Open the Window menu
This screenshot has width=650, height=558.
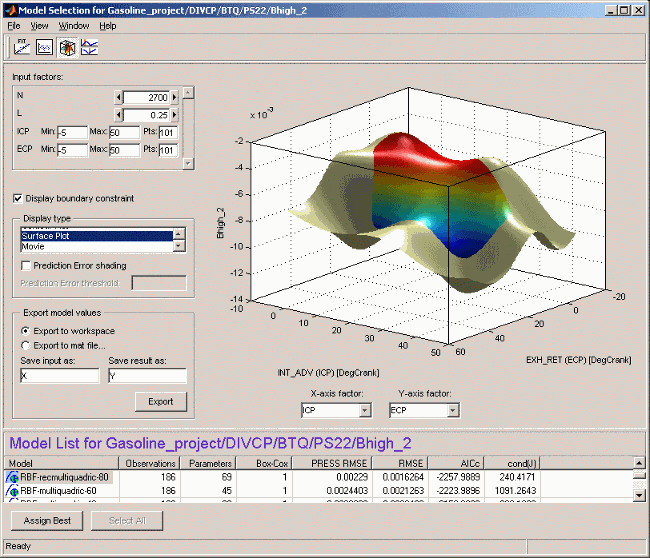[x=73, y=25]
